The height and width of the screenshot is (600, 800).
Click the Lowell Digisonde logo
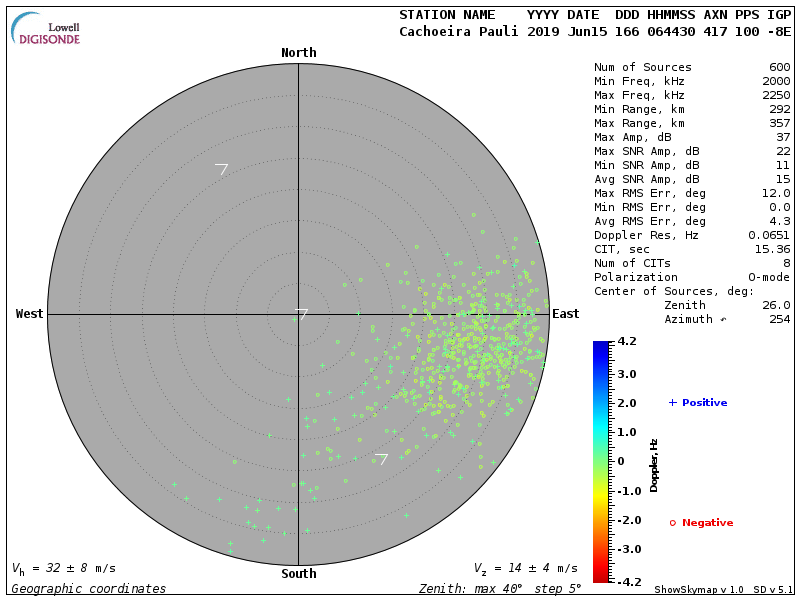46,29
